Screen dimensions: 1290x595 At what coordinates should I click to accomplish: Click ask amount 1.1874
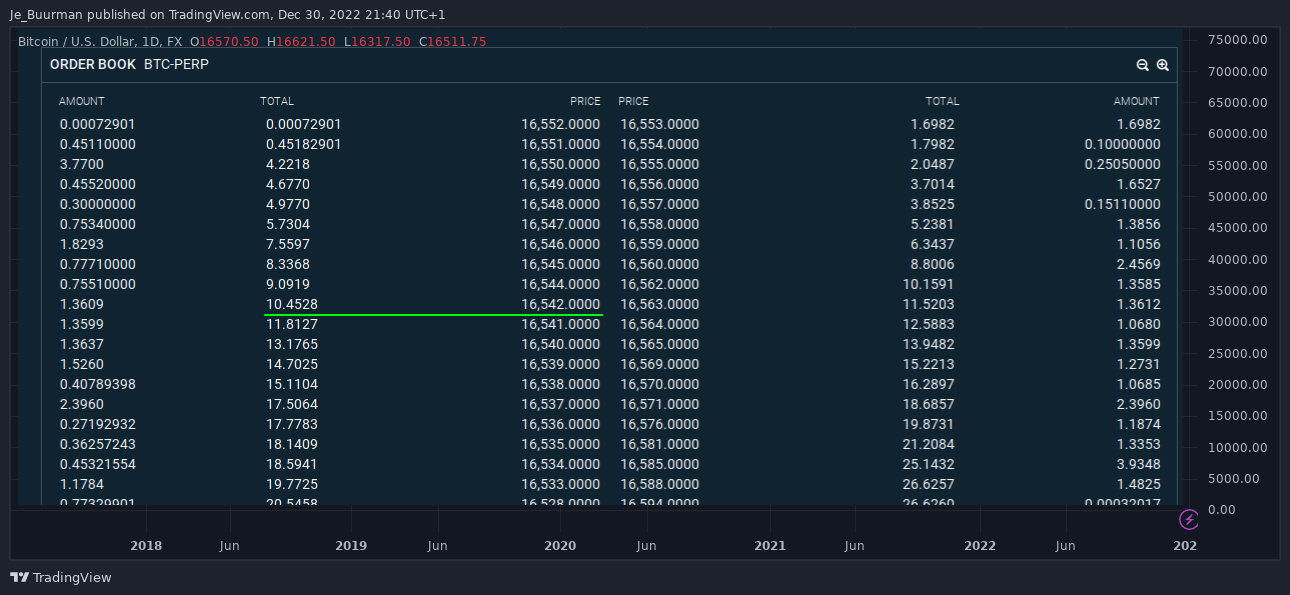point(1139,424)
